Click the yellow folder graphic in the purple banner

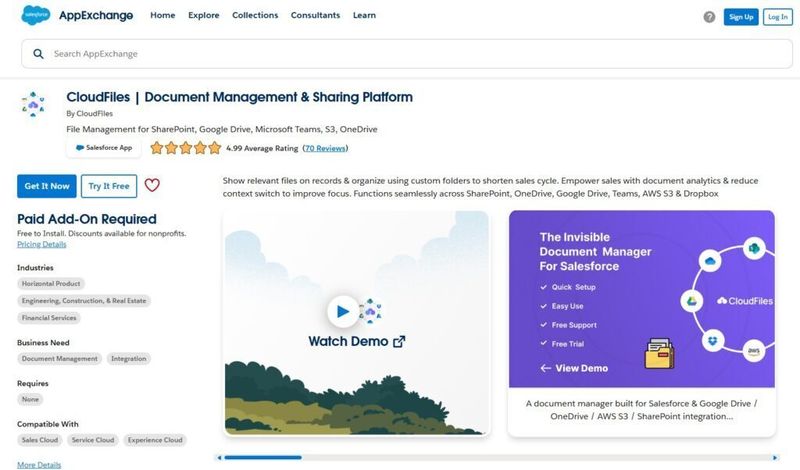pyautogui.click(x=659, y=353)
